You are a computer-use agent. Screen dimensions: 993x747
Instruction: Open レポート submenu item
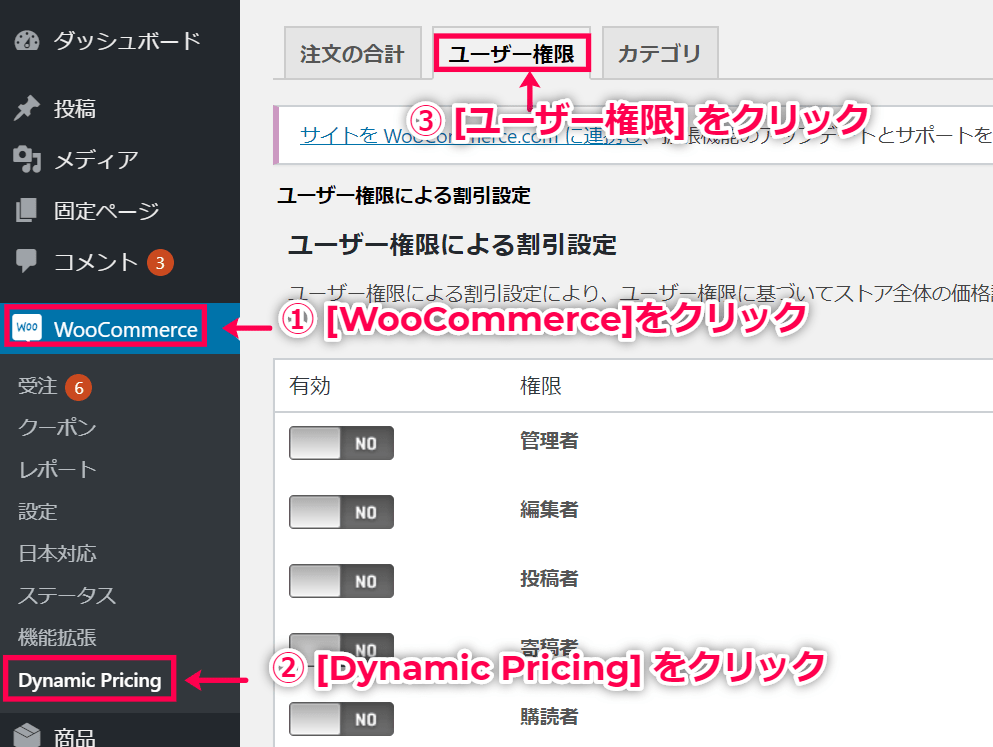coord(57,470)
